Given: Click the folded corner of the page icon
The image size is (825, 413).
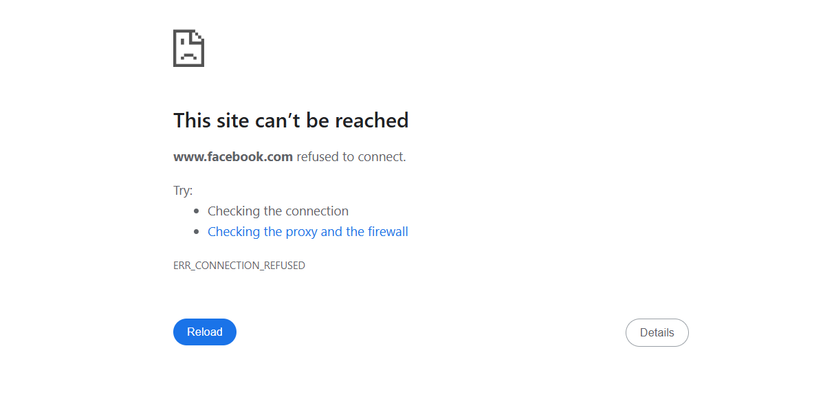Looking at the screenshot, I should [198, 36].
